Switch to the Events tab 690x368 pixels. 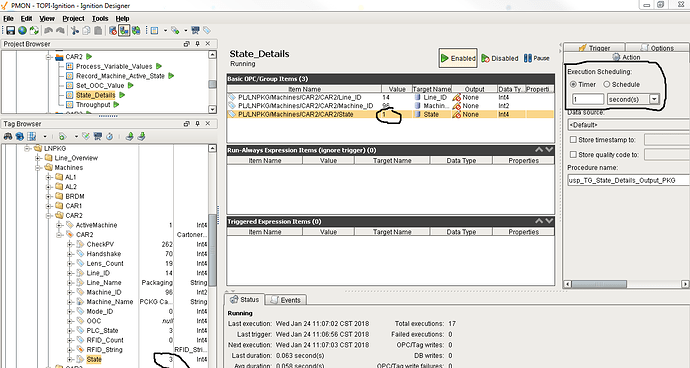coord(285,300)
